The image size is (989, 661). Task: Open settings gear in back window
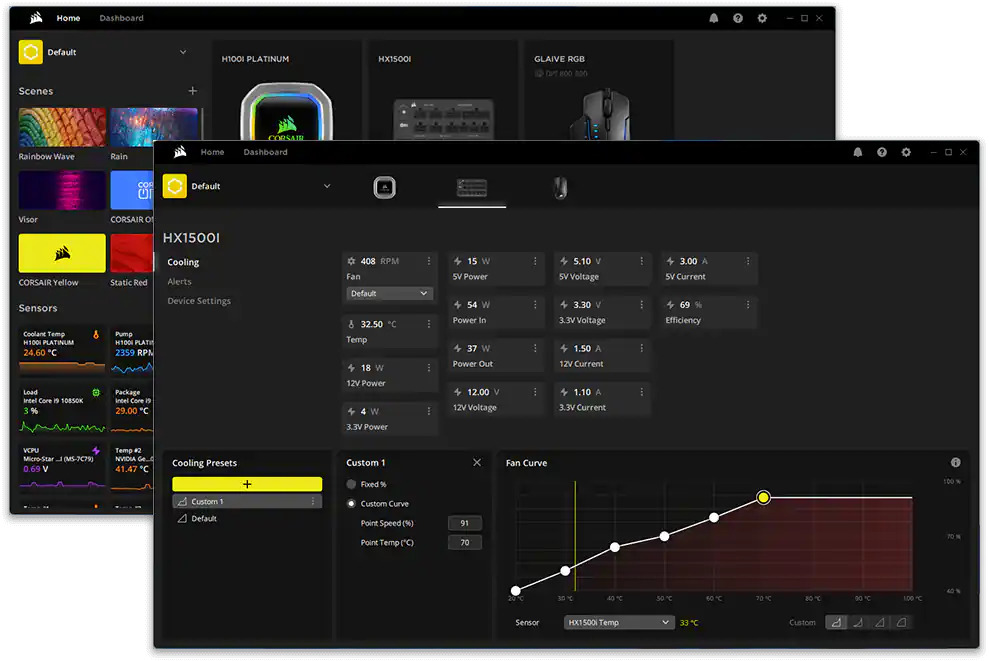pos(762,18)
